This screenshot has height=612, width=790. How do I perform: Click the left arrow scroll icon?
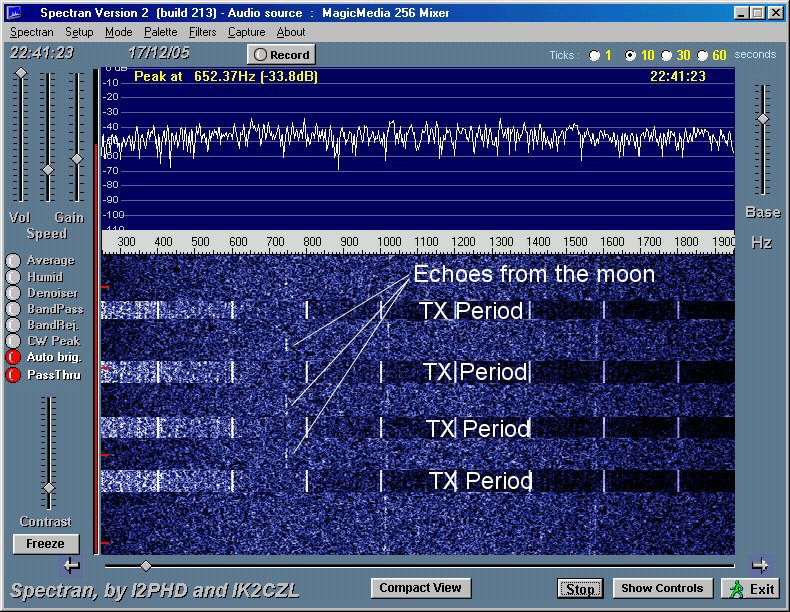pyautogui.click(x=71, y=565)
